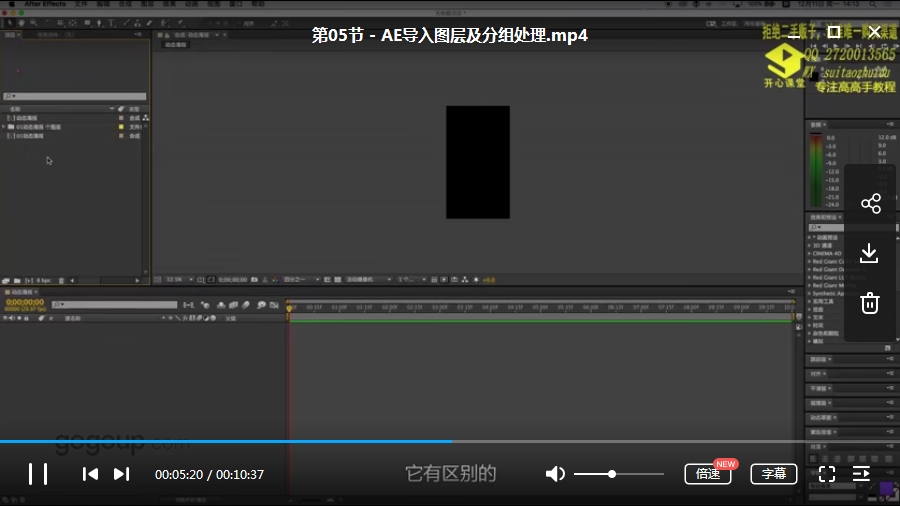
Task: Select the Zoom magnifier tool in After Effects
Action: click(34, 23)
